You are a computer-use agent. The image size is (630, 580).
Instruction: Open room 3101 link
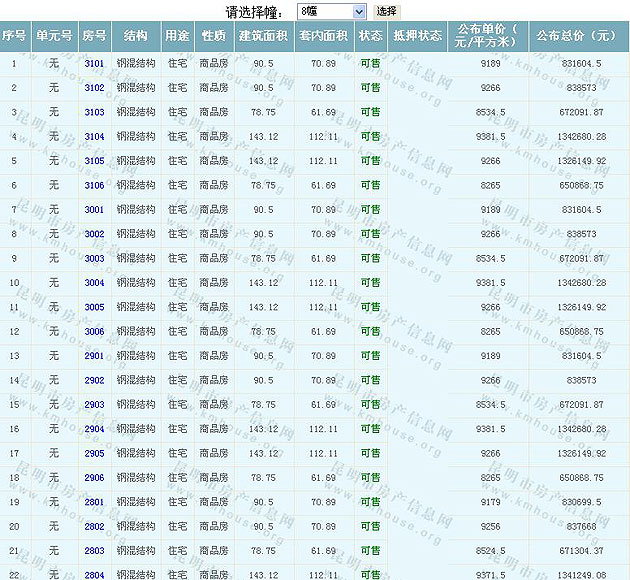coord(94,64)
